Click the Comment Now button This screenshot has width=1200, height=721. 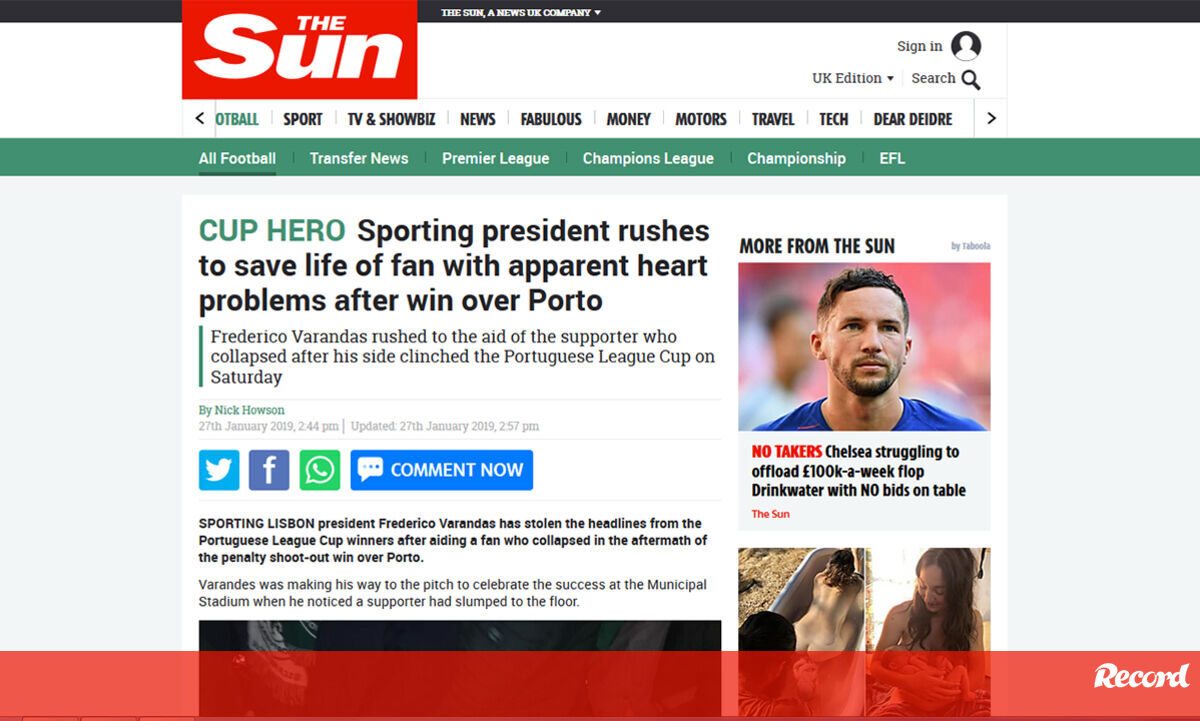coord(442,470)
